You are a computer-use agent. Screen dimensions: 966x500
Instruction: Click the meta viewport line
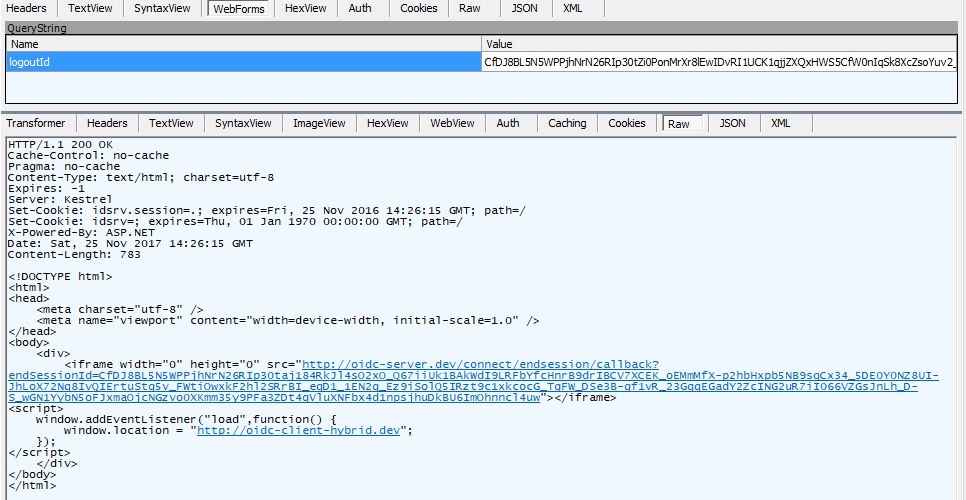[x=288, y=321]
